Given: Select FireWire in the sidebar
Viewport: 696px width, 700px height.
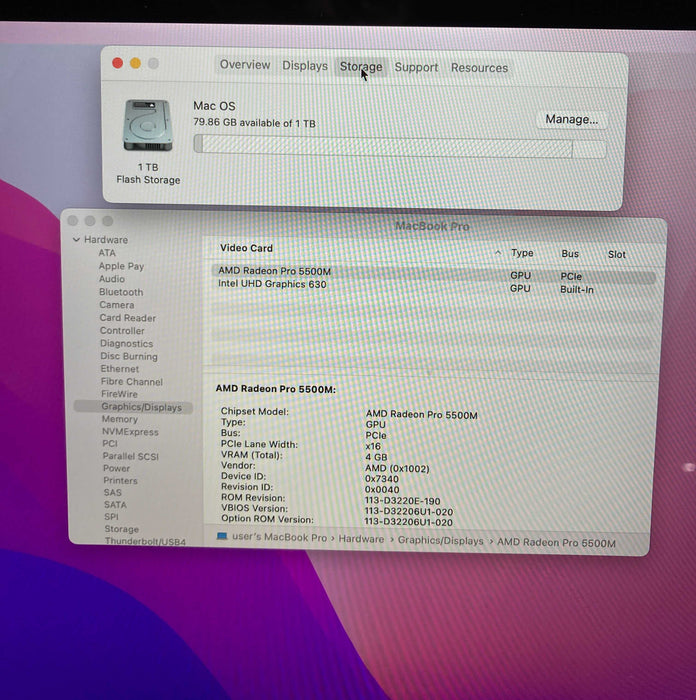Looking at the screenshot, I should (119, 394).
